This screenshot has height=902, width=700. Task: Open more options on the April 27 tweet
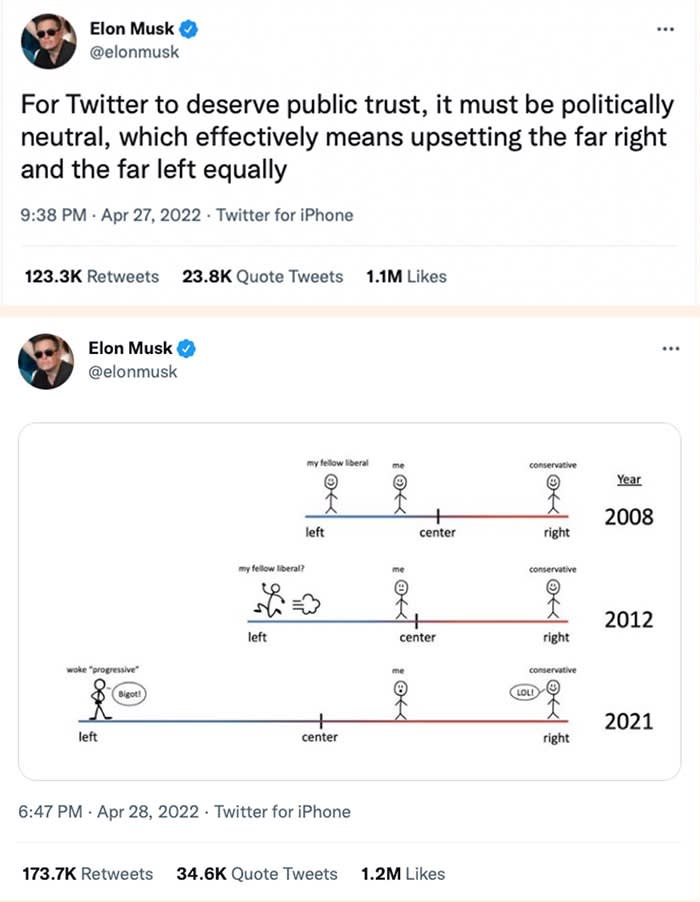(665, 30)
